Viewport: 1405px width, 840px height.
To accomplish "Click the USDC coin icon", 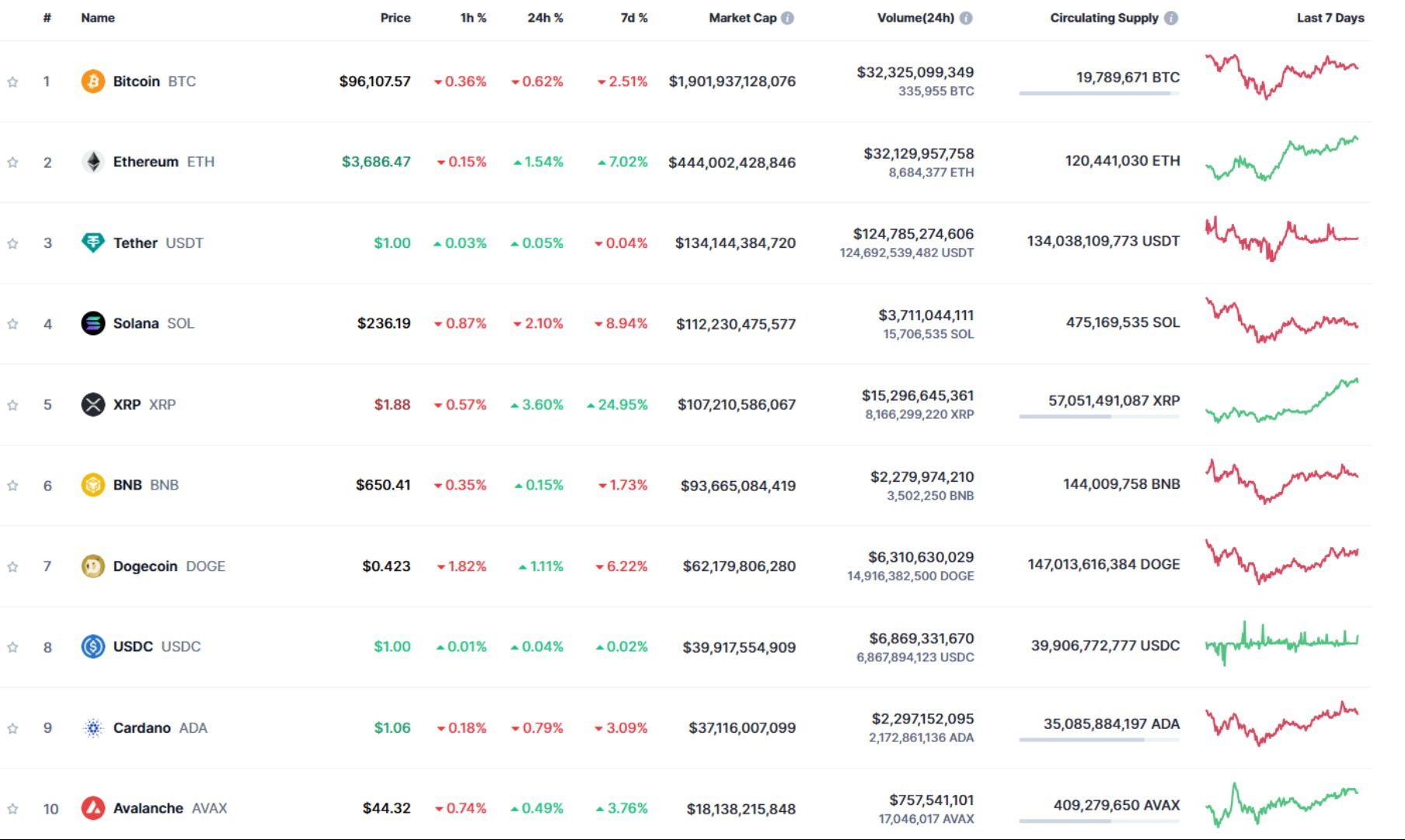I will tap(92, 646).
